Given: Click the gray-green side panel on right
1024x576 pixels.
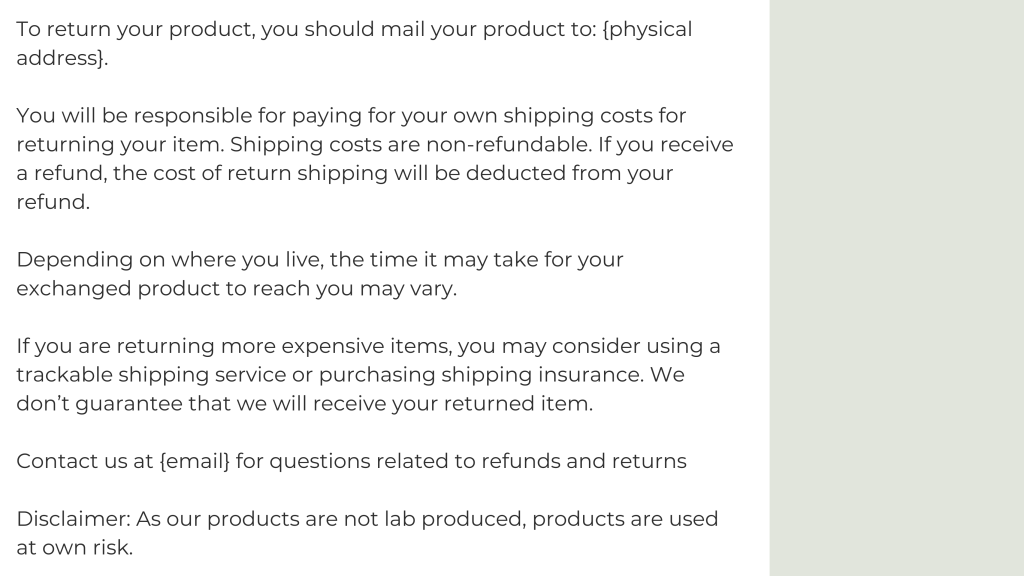Looking at the screenshot, I should (896, 288).
